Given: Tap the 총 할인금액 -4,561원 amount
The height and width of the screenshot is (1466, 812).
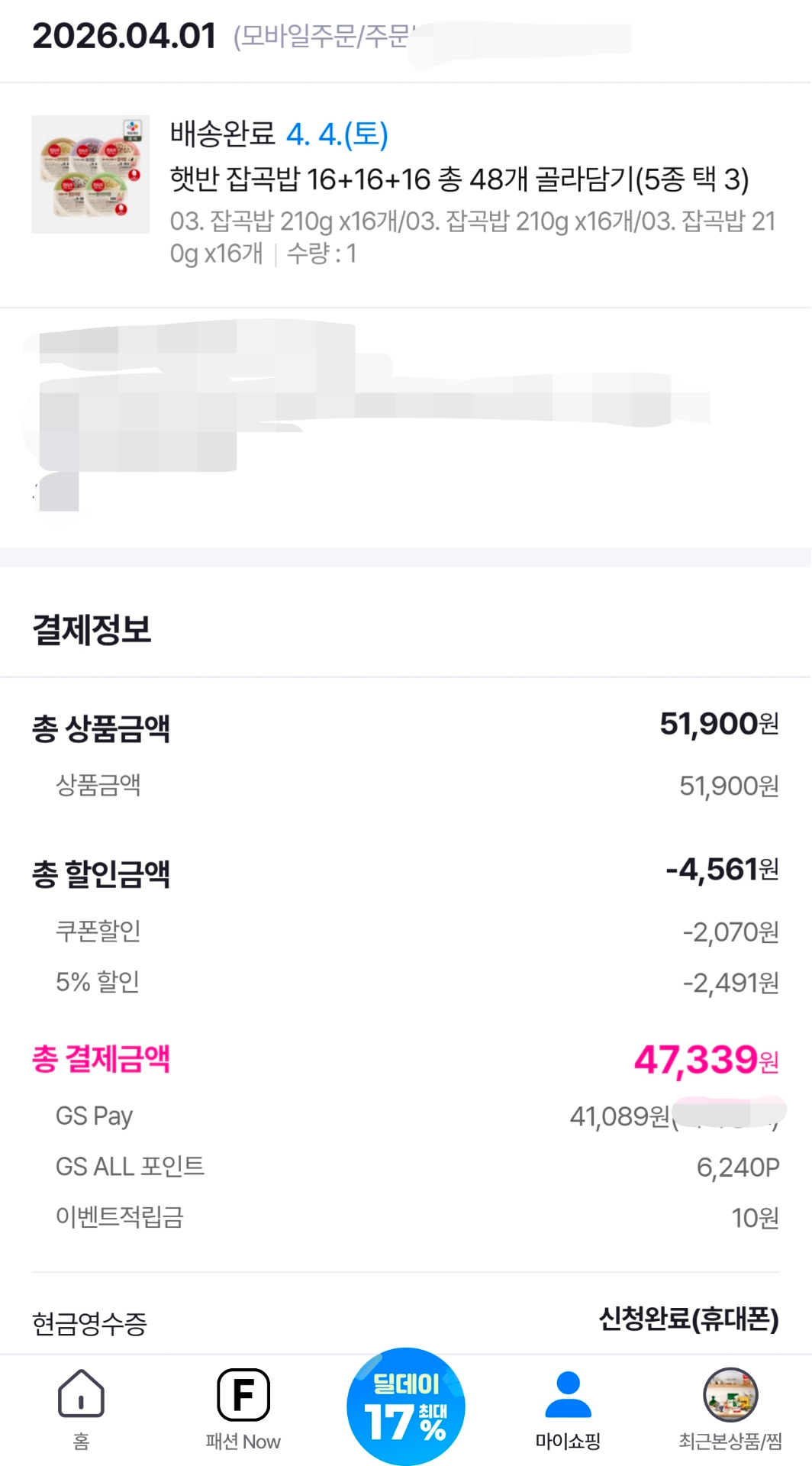Looking at the screenshot, I should pos(722,870).
